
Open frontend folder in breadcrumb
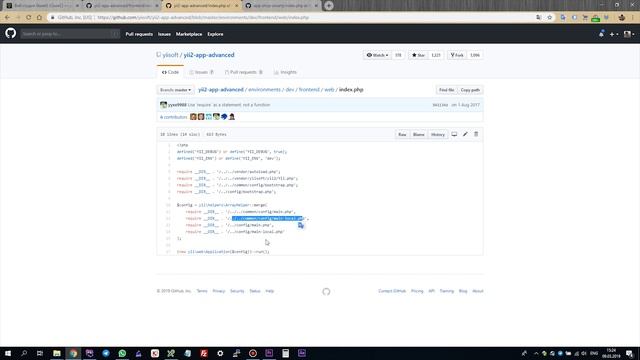[309, 89]
